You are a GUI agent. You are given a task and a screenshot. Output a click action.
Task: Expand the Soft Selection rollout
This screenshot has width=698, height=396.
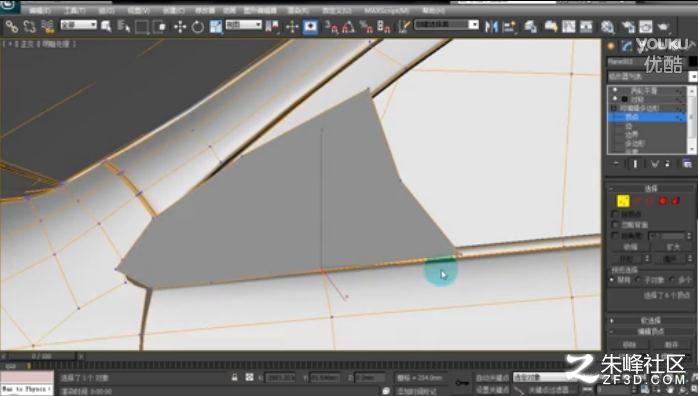coord(650,320)
